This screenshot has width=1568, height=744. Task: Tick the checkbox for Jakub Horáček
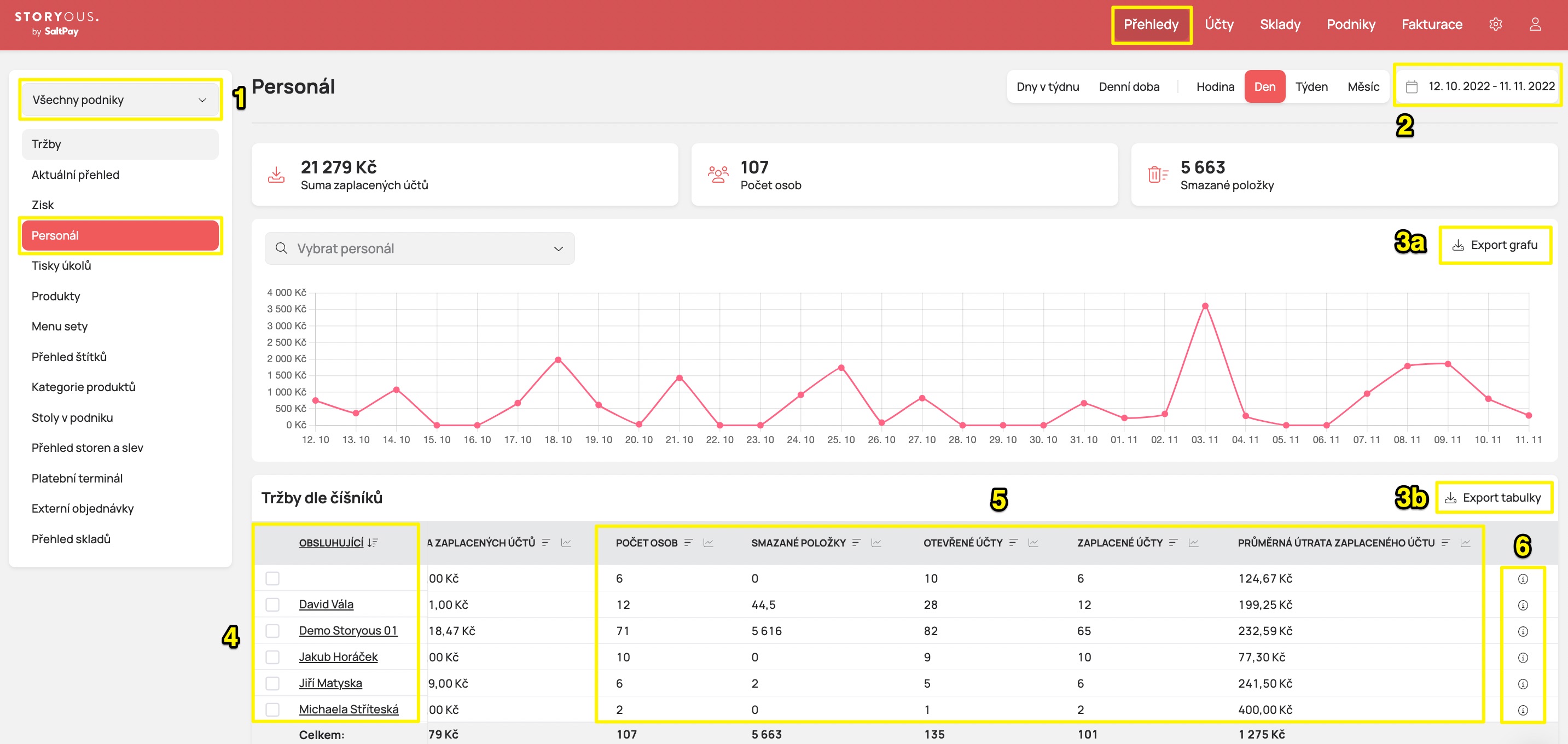click(272, 657)
